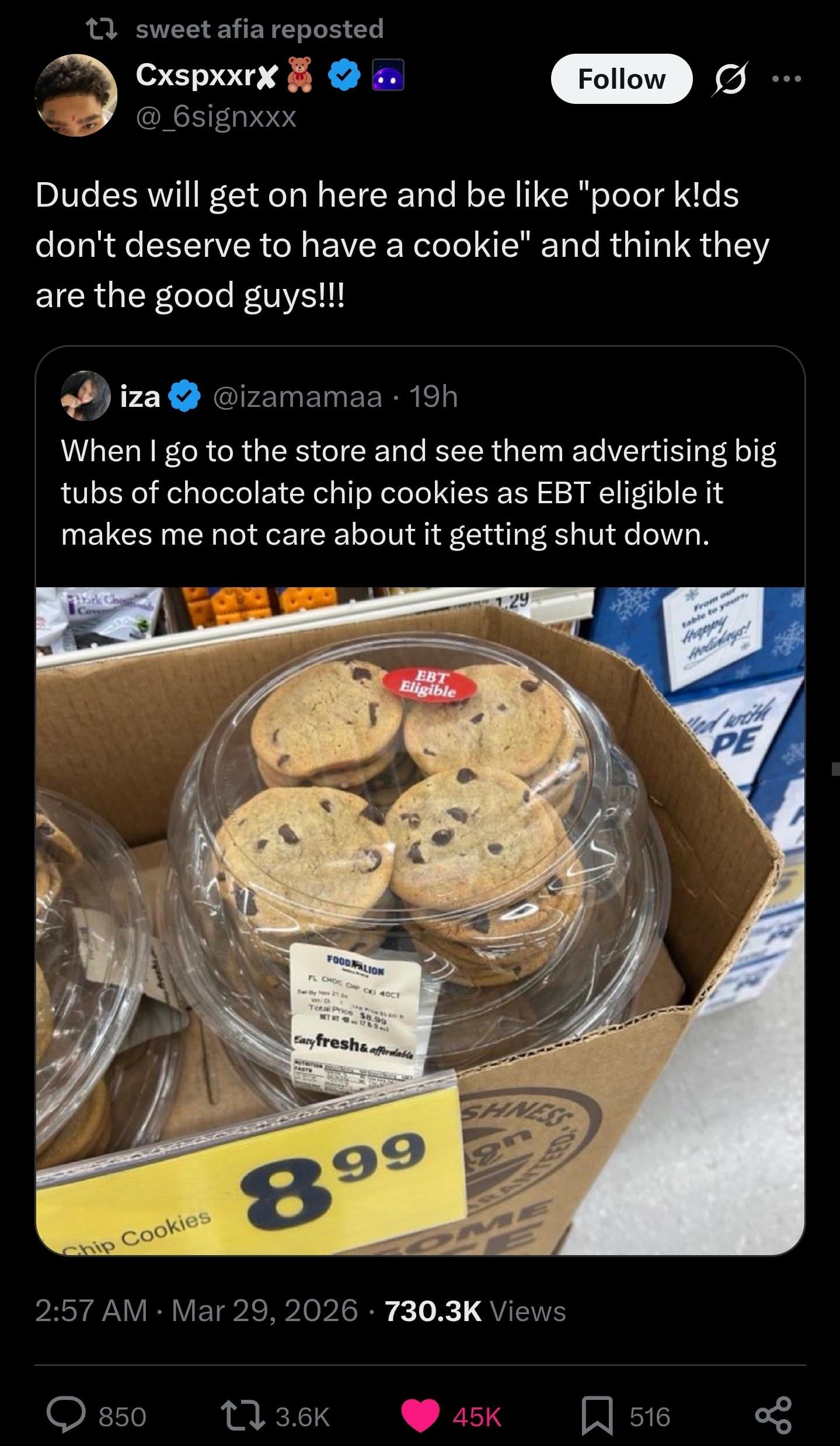Viewport: 840px width, 1446px height.
Task: Open sweet afia reposted label
Action: 259,29
